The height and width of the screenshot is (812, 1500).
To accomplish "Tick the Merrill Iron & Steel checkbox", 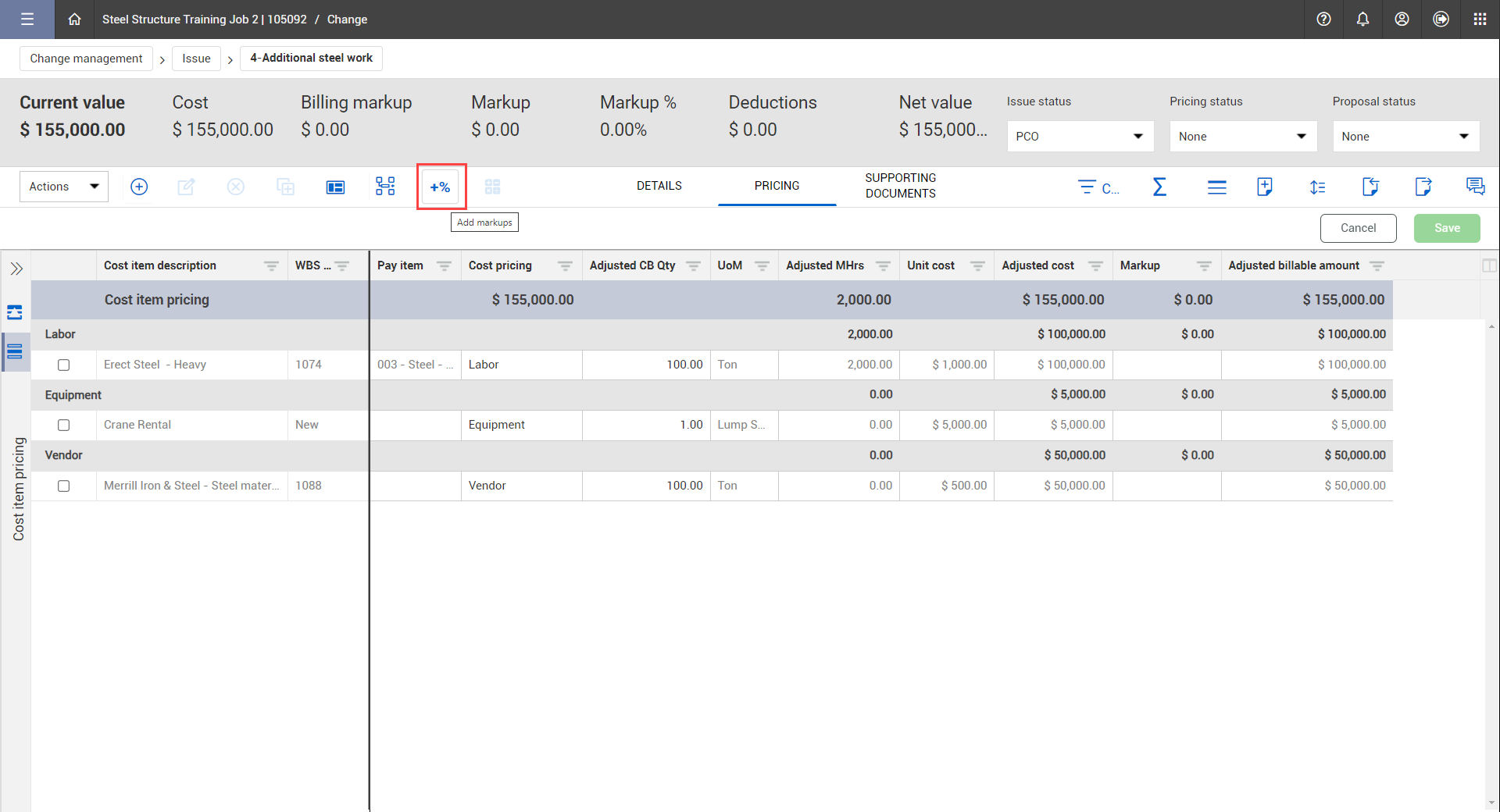I will tap(64, 486).
